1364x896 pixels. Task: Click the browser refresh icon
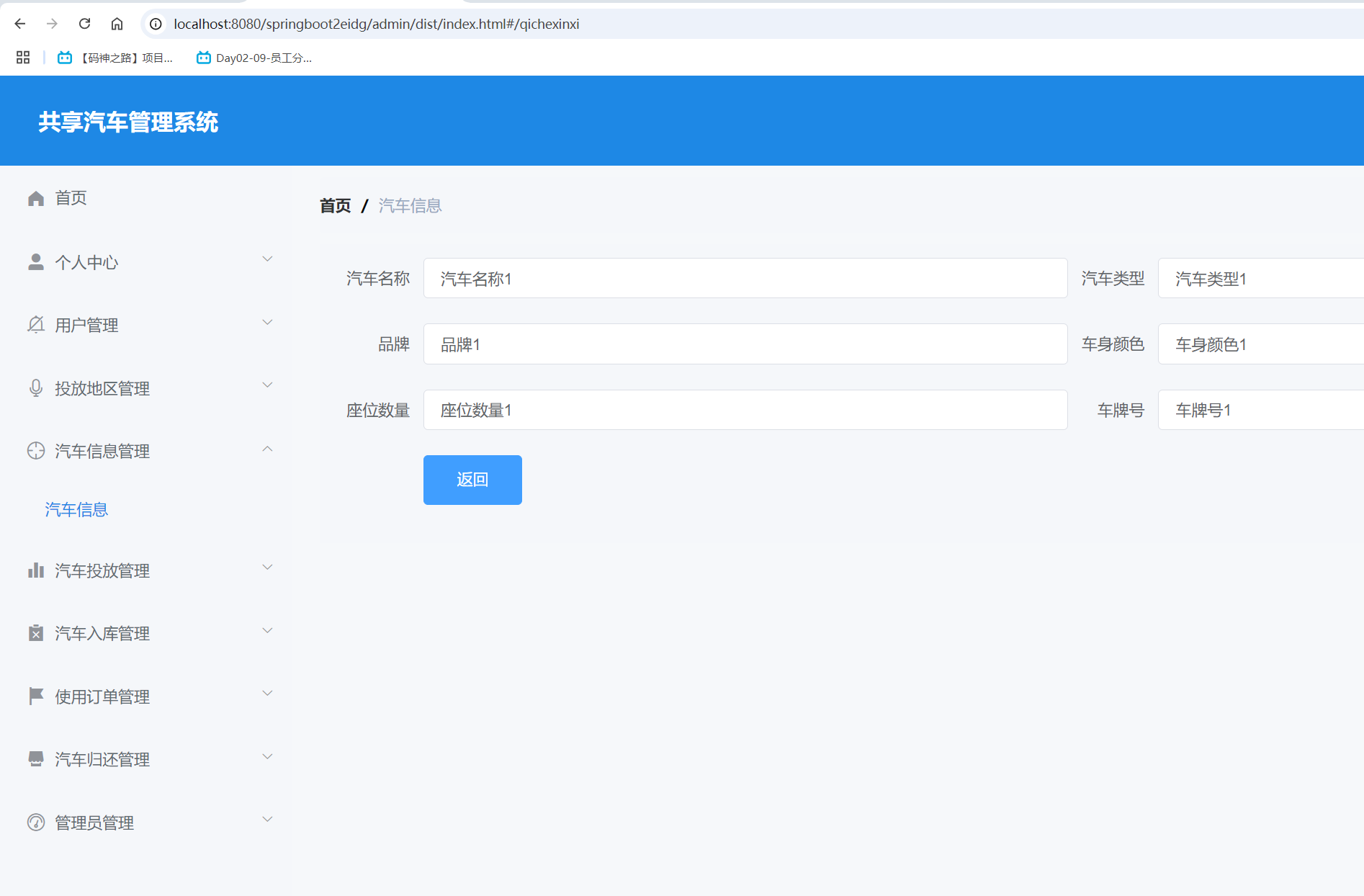point(84,23)
